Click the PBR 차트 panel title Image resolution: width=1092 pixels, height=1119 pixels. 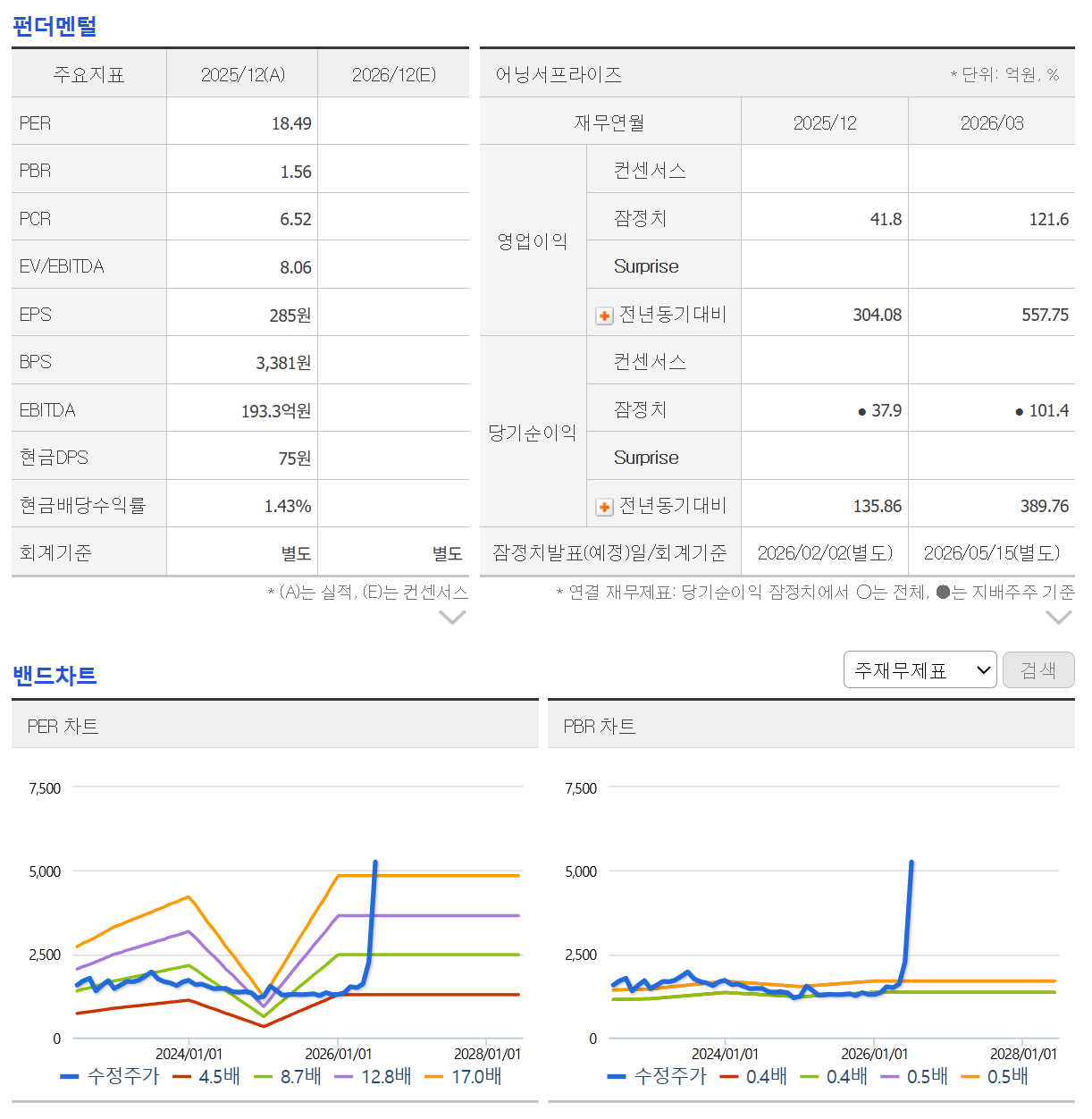pos(600,726)
